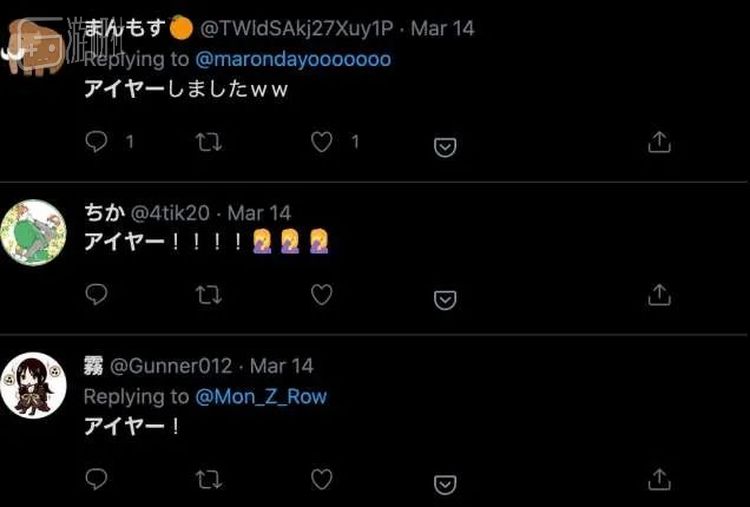
Task: View 霧's profile avatar
Action: click(33, 384)
